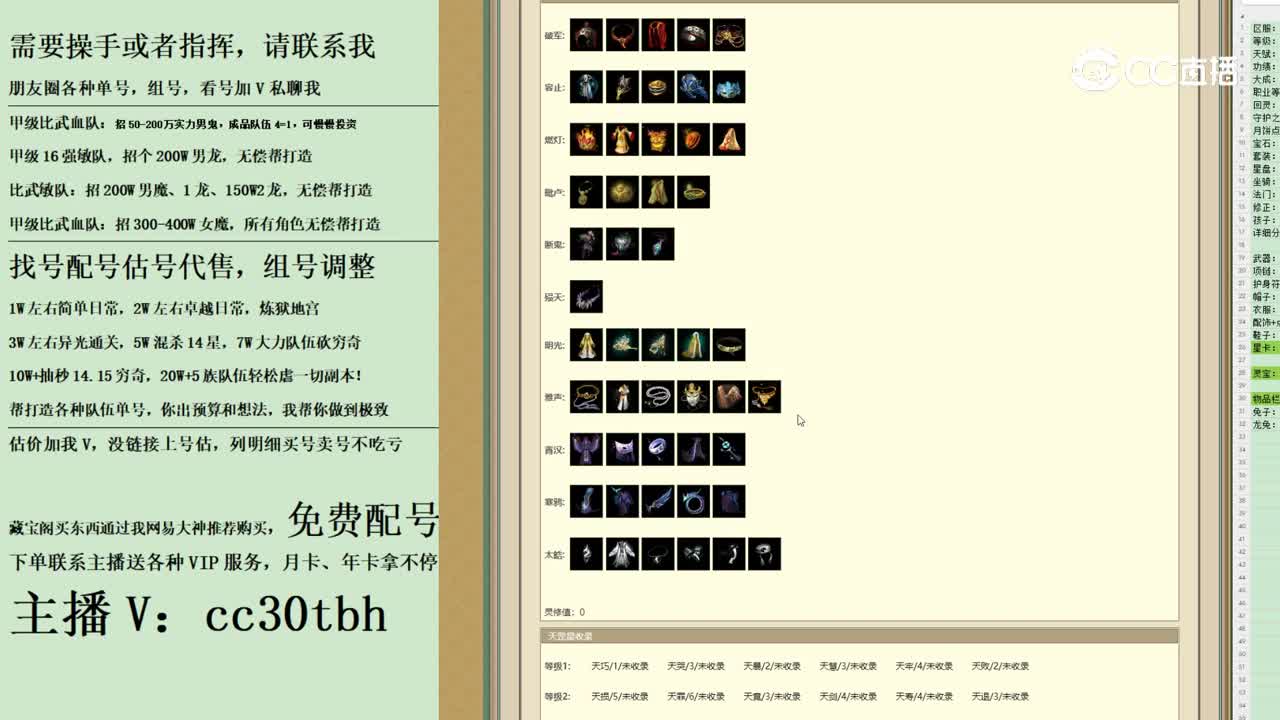Click the 宝石 cell in the spreadsheet
The width and height of the screenshot is (1280, 720).
click(x=1265, y=143)
